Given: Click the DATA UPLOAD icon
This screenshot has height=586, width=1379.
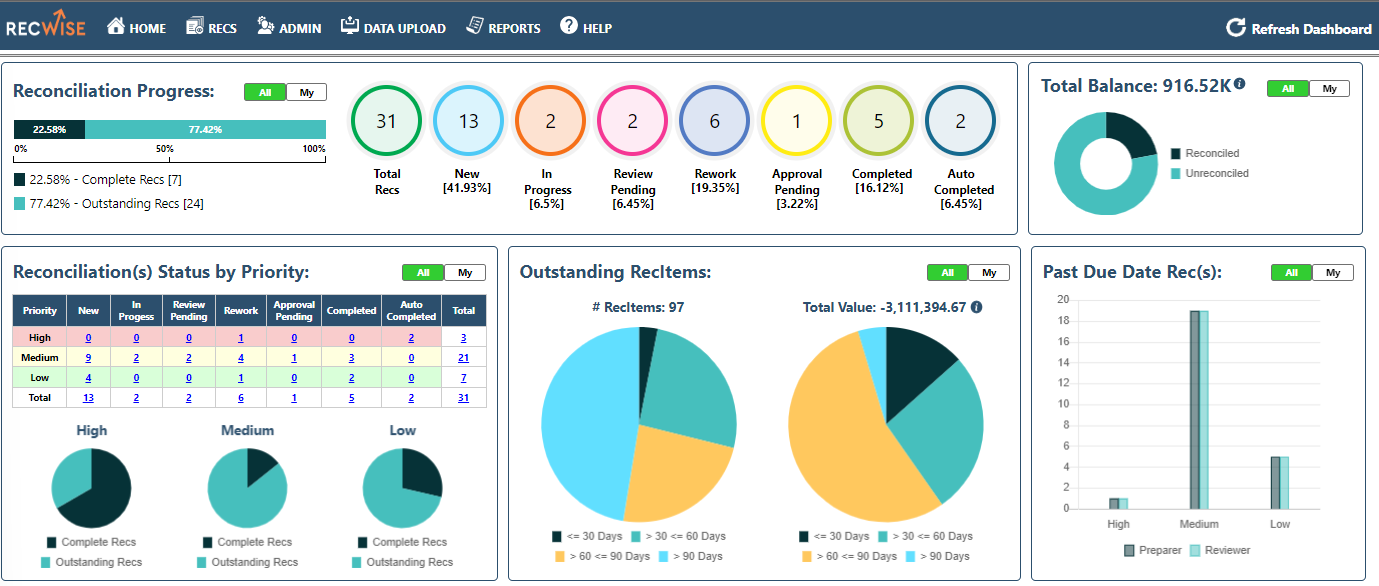Looking at the screenshot, I should coord(352,28).
